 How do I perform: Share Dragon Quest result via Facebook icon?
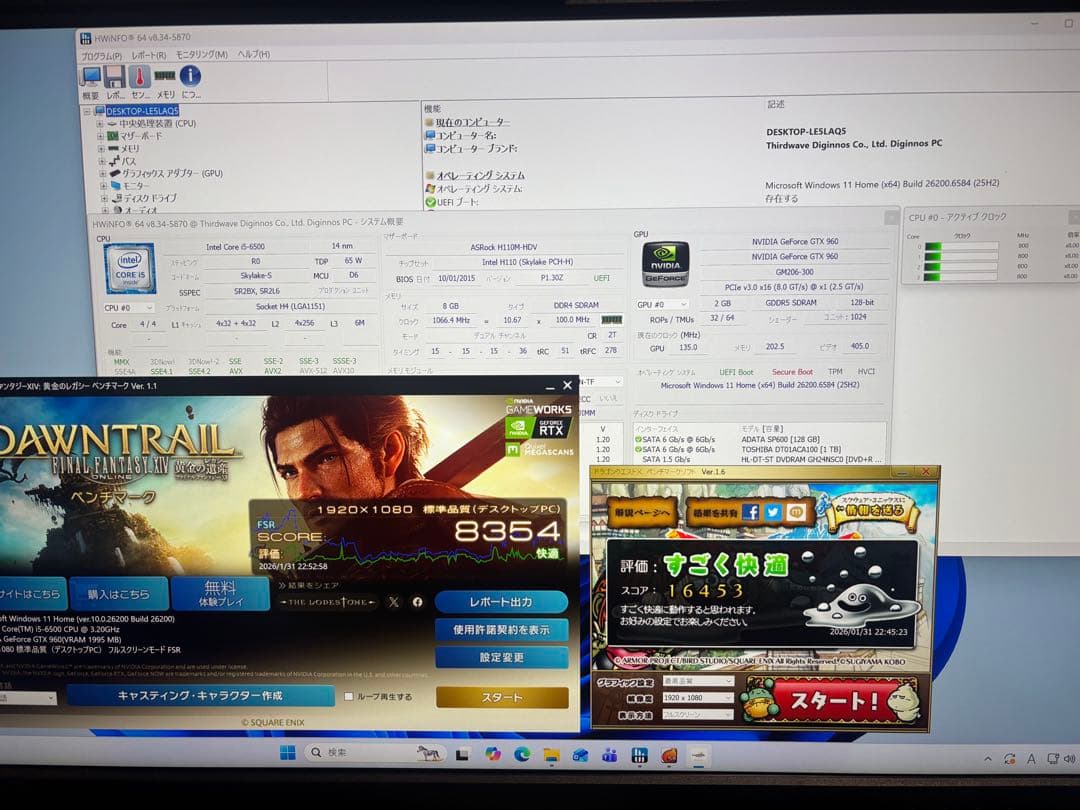753,510
